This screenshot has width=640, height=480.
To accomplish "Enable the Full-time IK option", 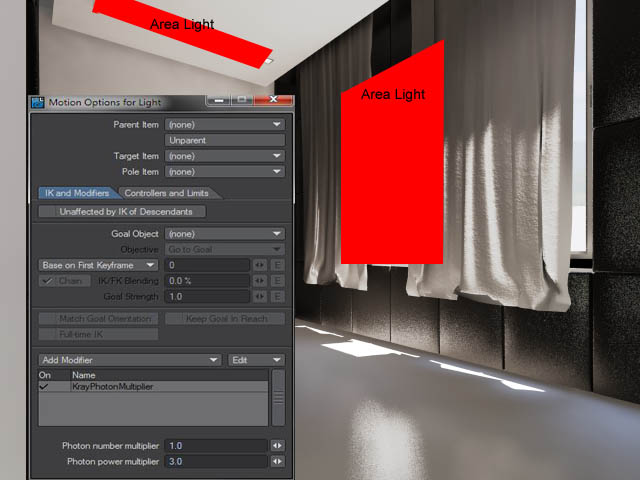I will tap(80, 334).
